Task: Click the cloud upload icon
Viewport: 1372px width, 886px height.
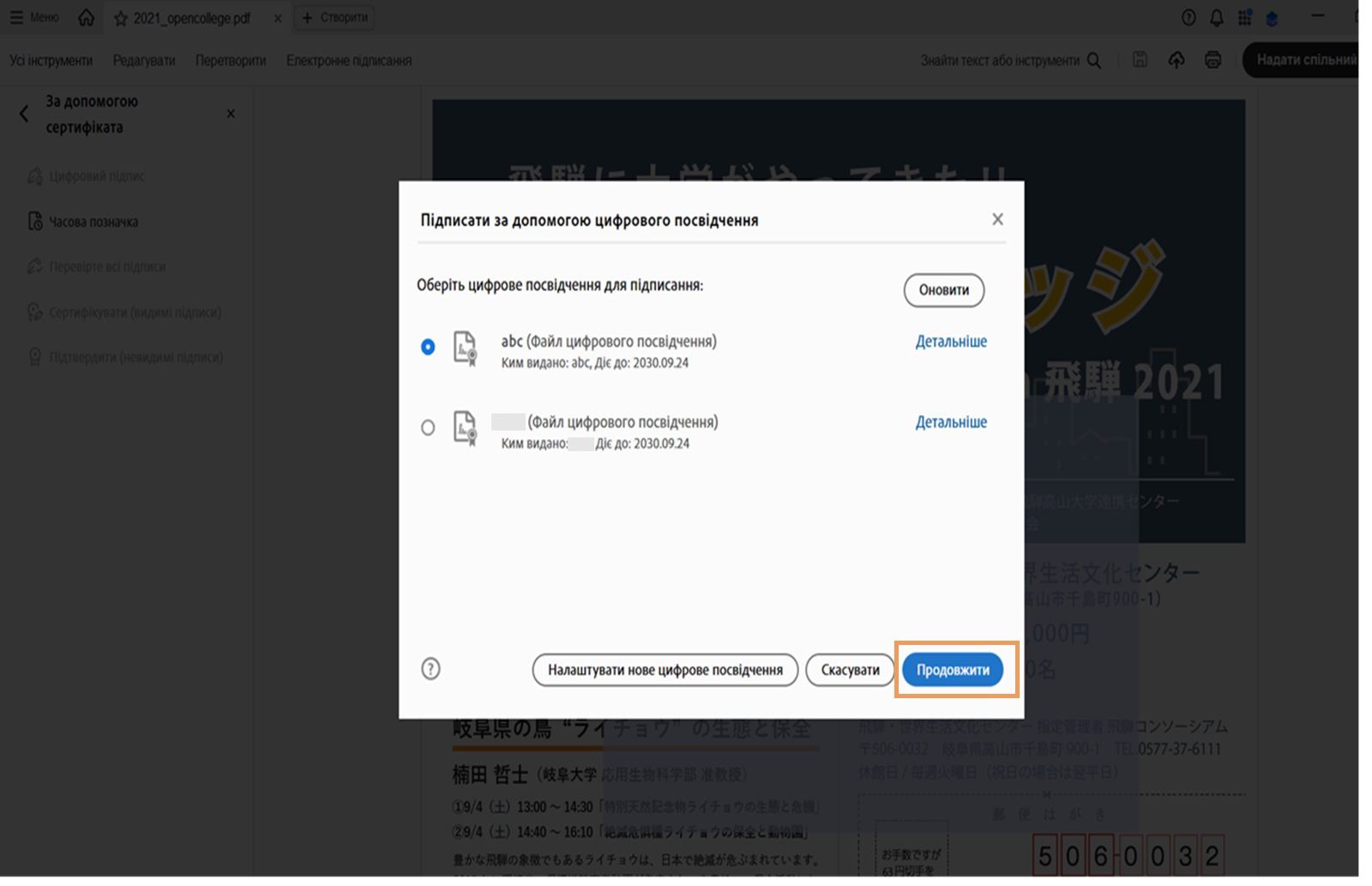Action: coord(1176,60)
